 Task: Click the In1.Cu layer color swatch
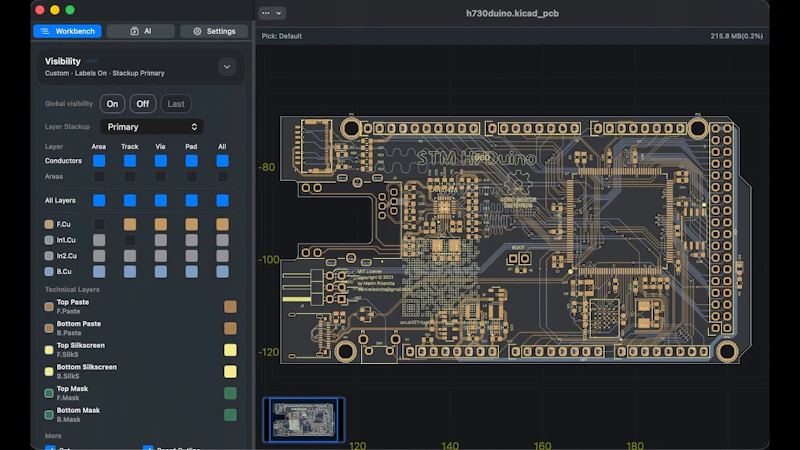pos(49,240)
